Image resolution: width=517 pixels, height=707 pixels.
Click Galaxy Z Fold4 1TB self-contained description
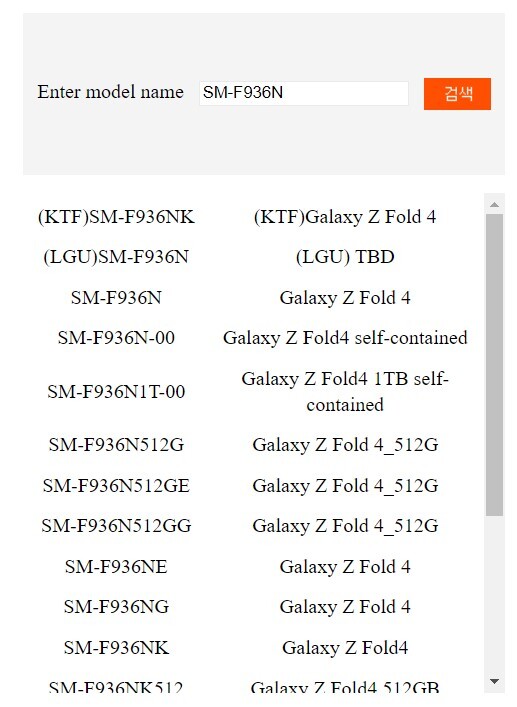pyautogui.click(x=345, y=391)
